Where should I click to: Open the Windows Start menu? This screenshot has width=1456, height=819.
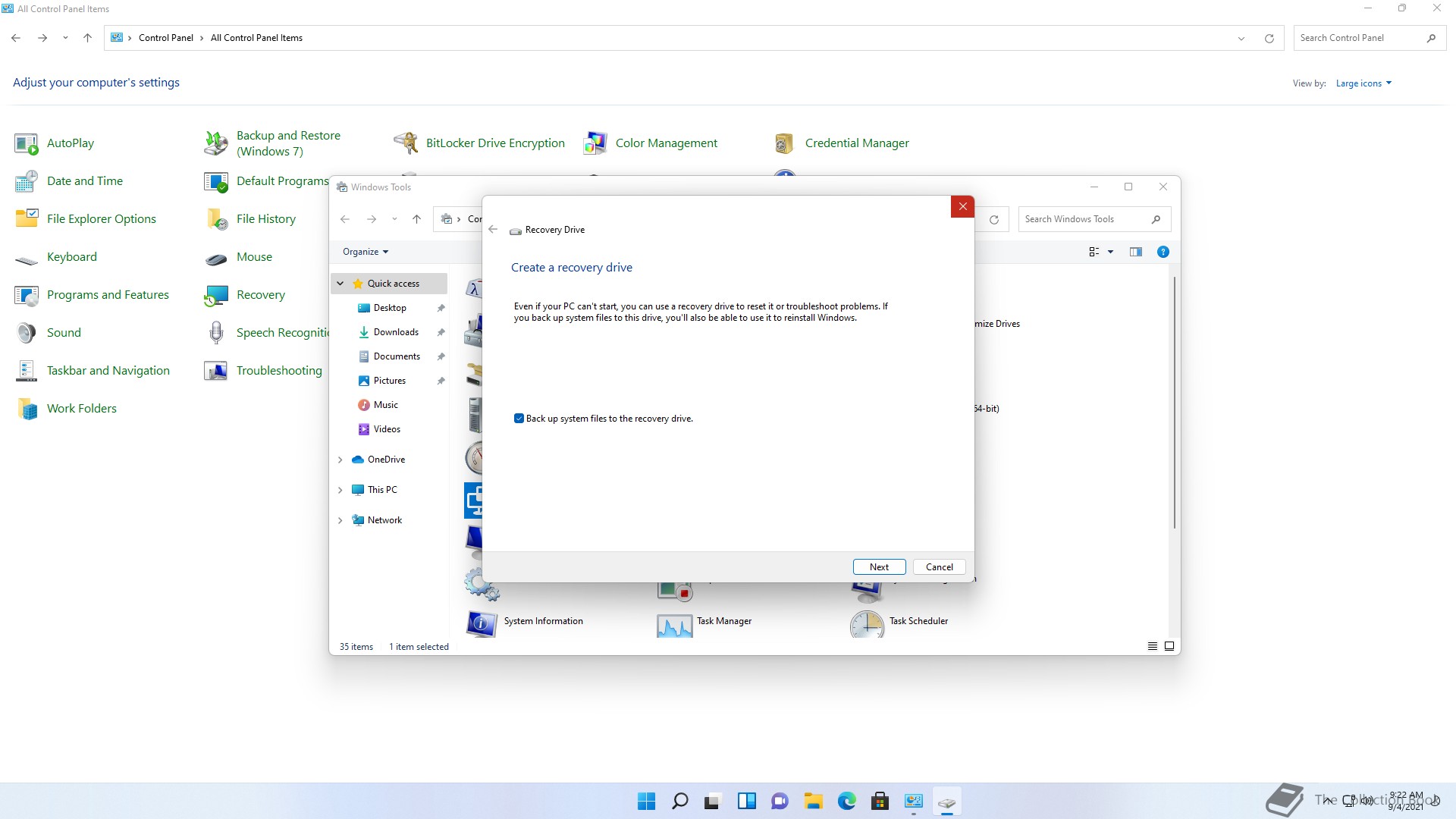(x=646, y=801)
